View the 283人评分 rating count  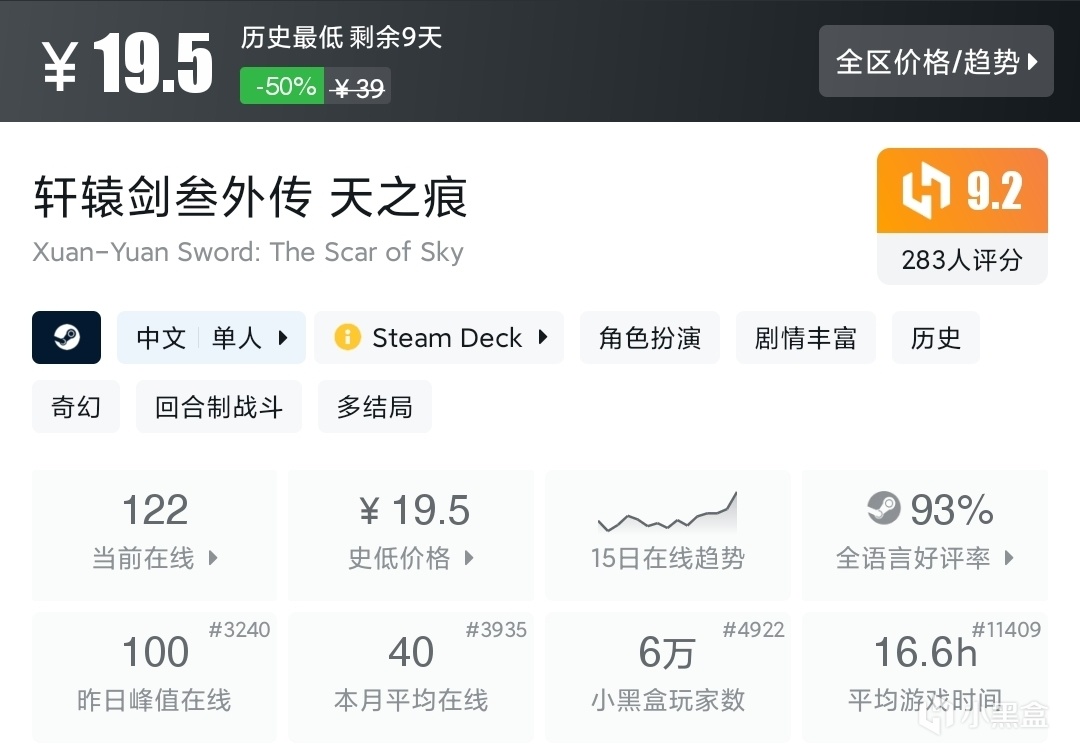tap(961, 260)
